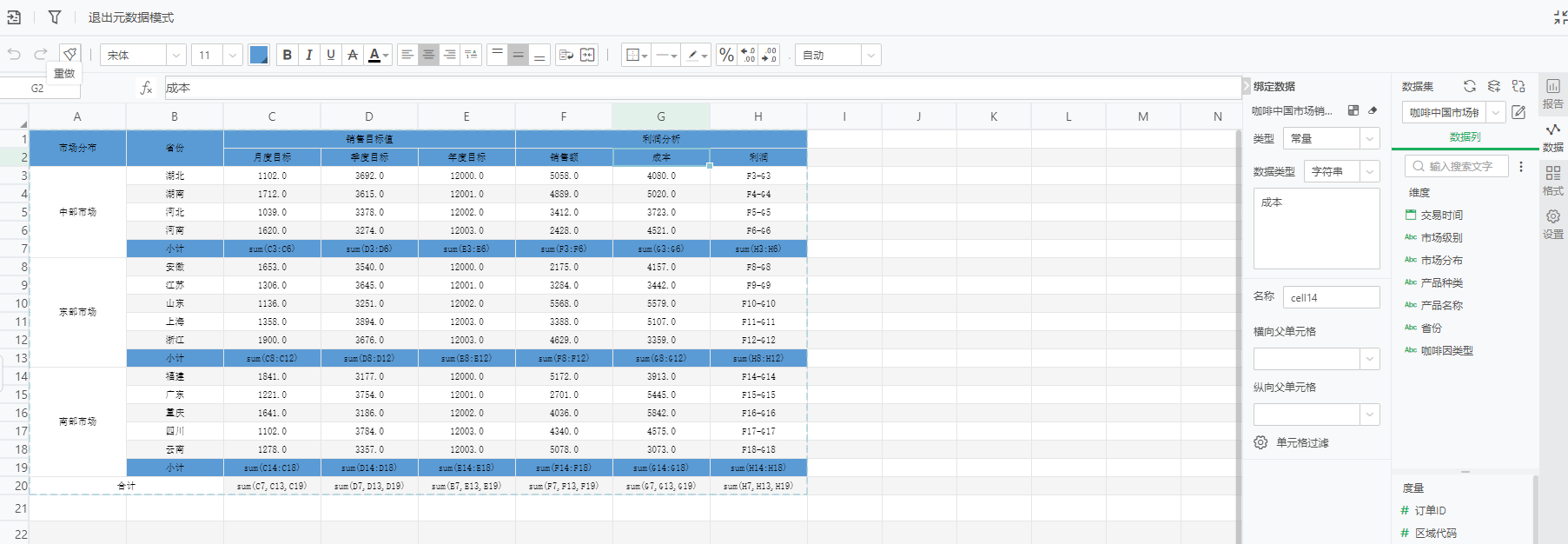This screenshot has height=544, width=1568.
Task: Switch to the 数据 side tab
Action: coord(1553,137)
